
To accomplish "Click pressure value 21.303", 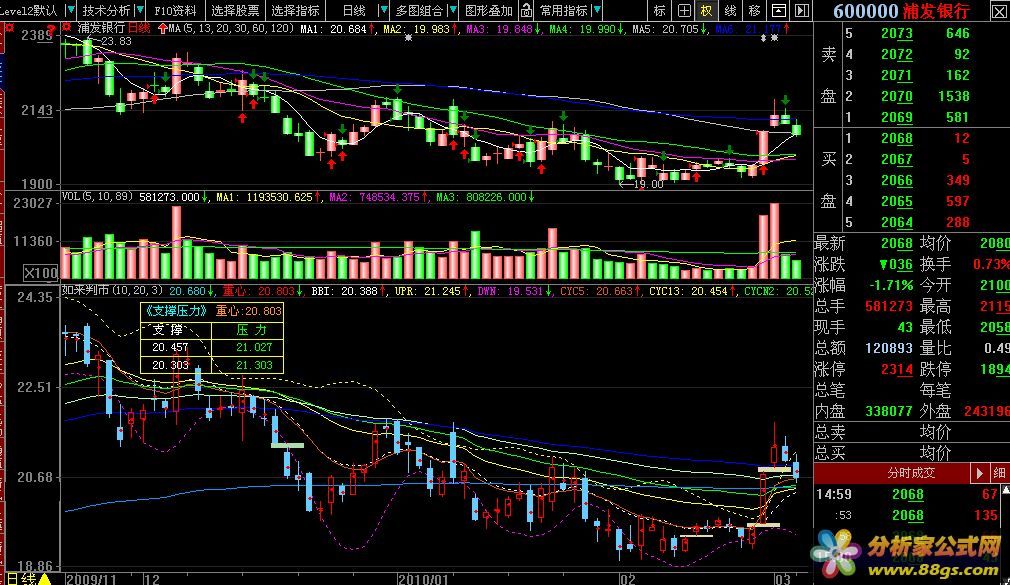I will click(x=254, y=365).
